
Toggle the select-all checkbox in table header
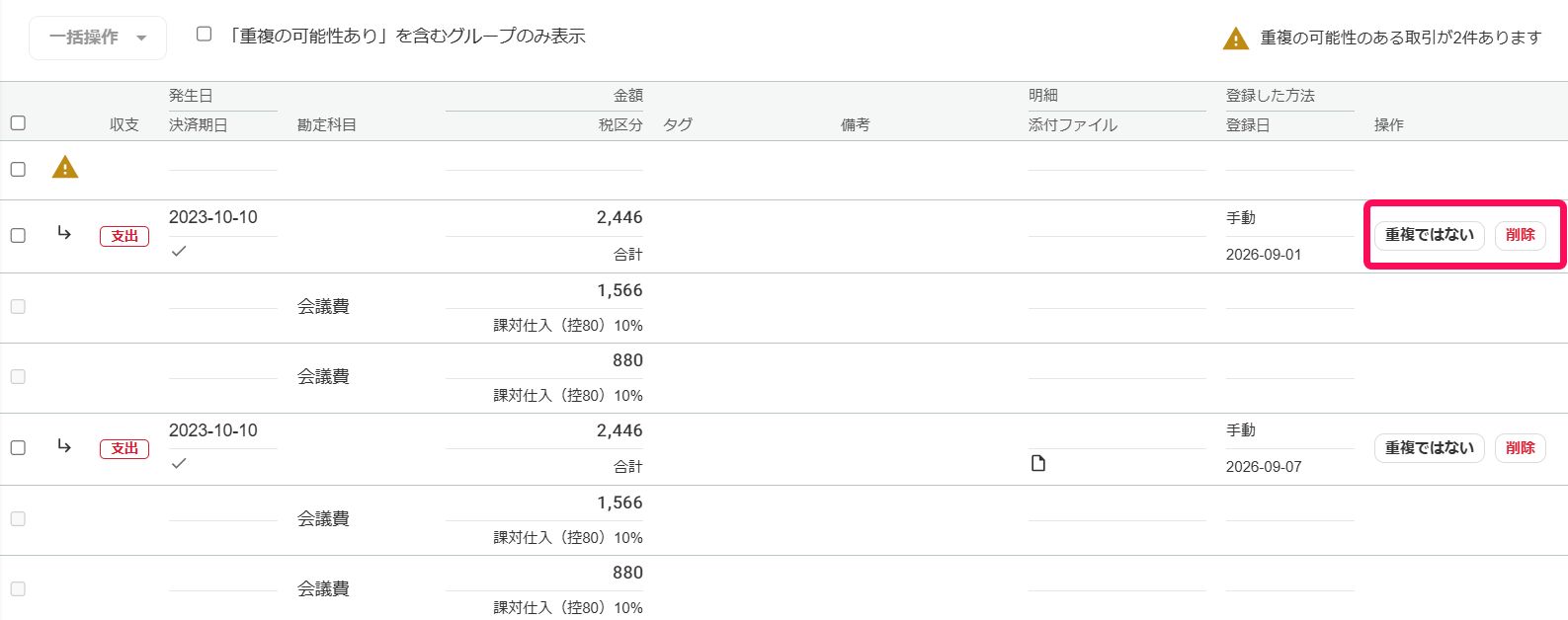[18, 123]
